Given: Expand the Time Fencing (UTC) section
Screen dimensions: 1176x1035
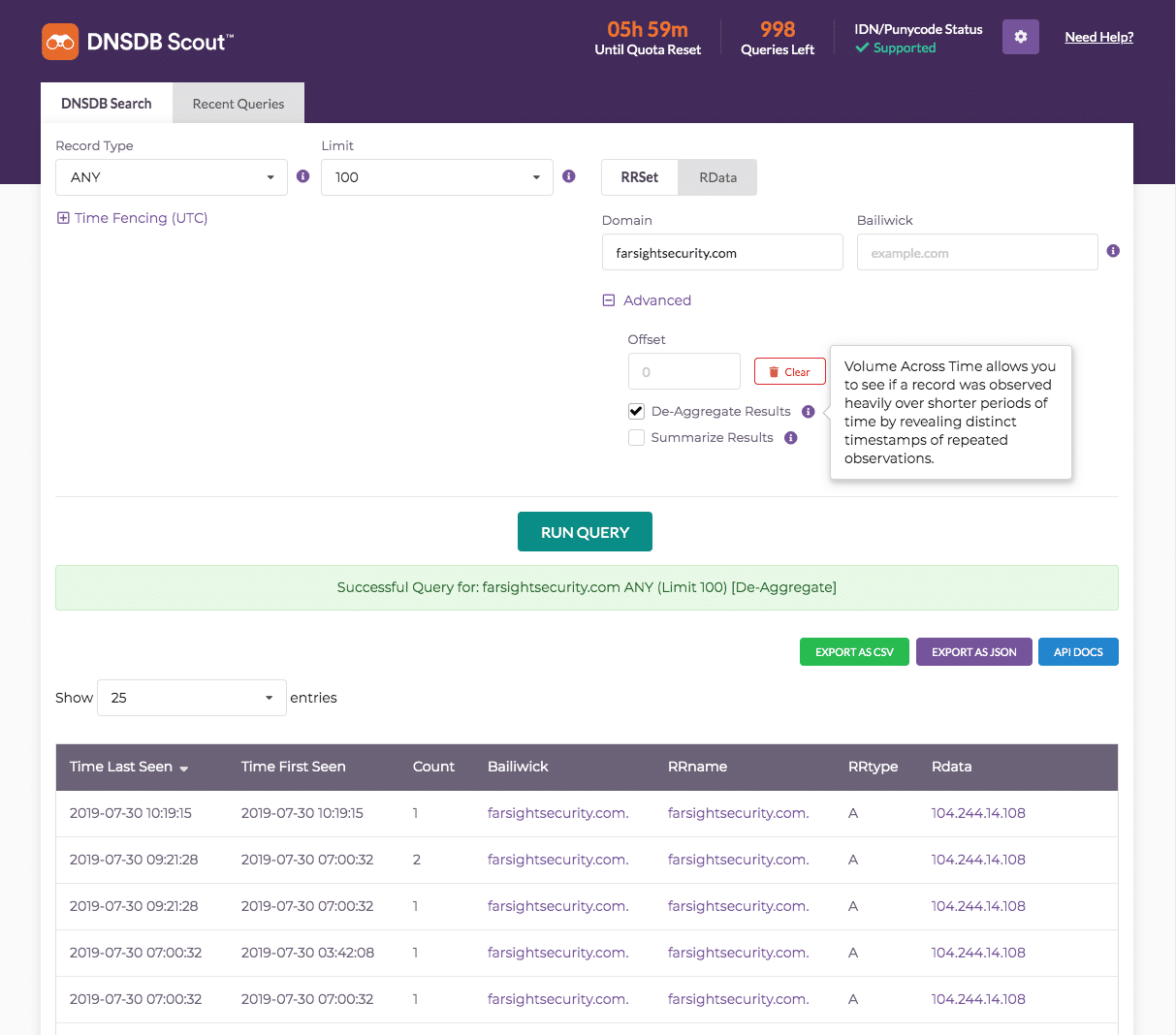Looking at the screenshot, I should (x=133, y=218).
